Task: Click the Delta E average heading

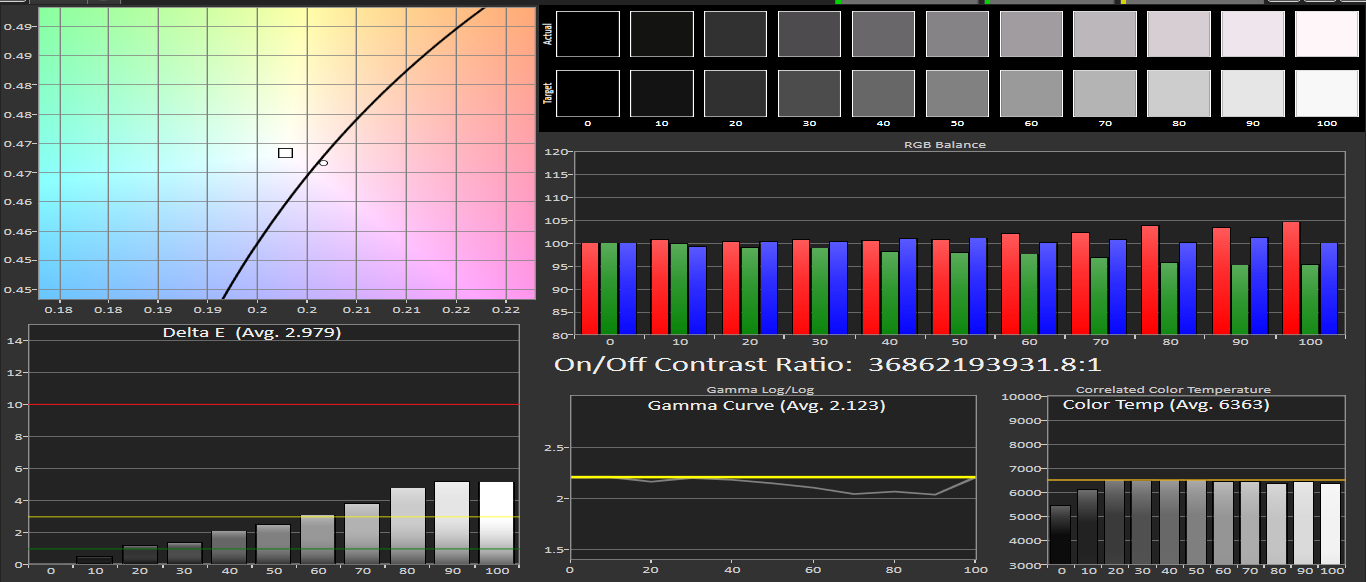Action: pos(252,333)
